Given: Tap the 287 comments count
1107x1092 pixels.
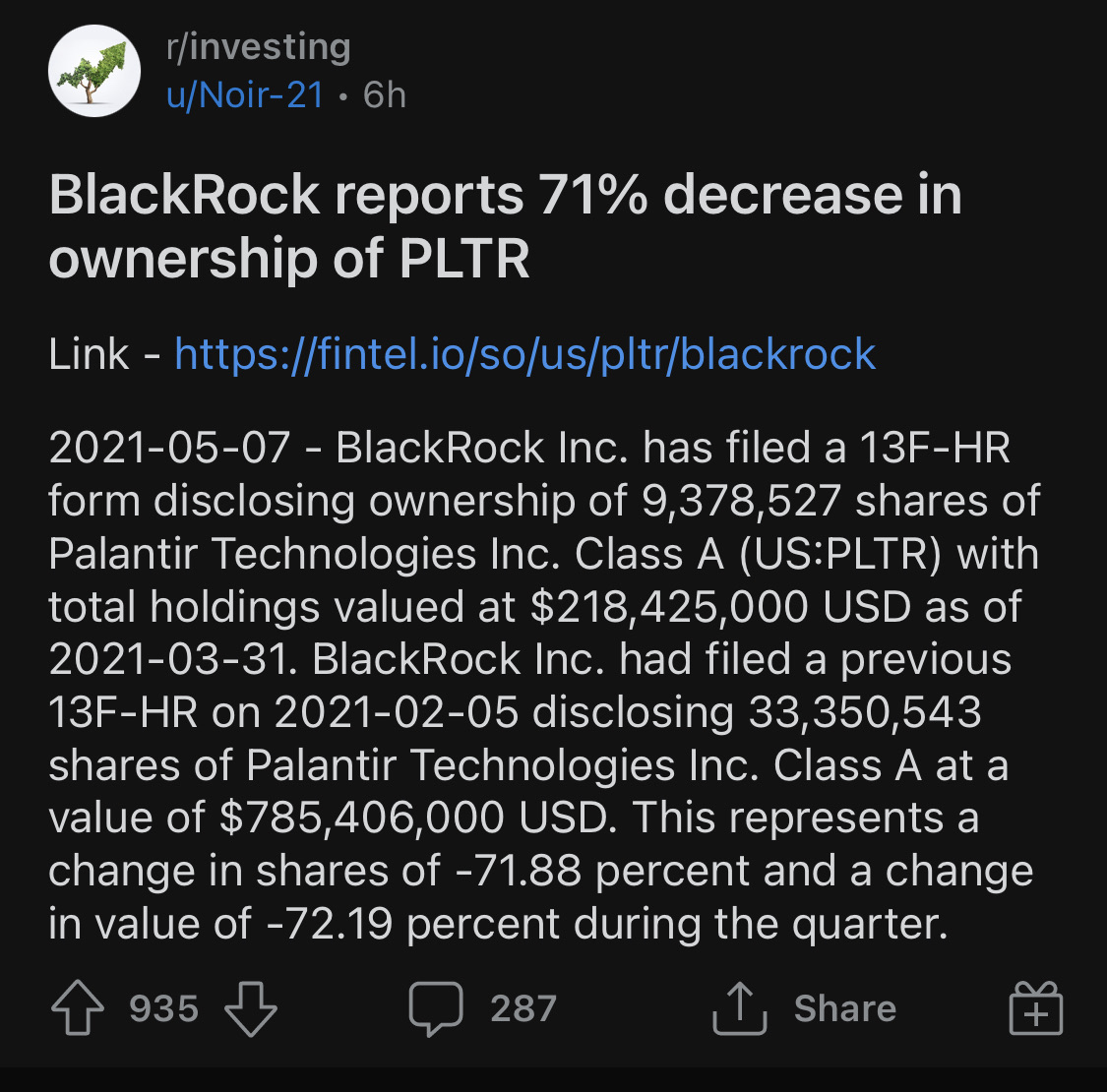Looking at the screenshot, I should pyautogui.click(x=523, y=1008).
